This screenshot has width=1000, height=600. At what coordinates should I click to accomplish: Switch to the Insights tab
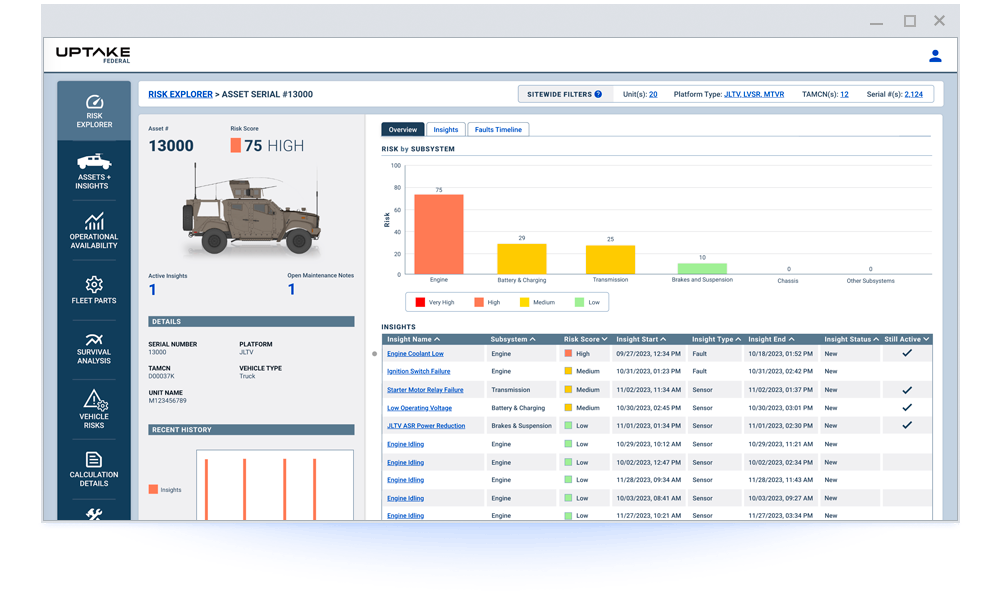click(445, 129)
